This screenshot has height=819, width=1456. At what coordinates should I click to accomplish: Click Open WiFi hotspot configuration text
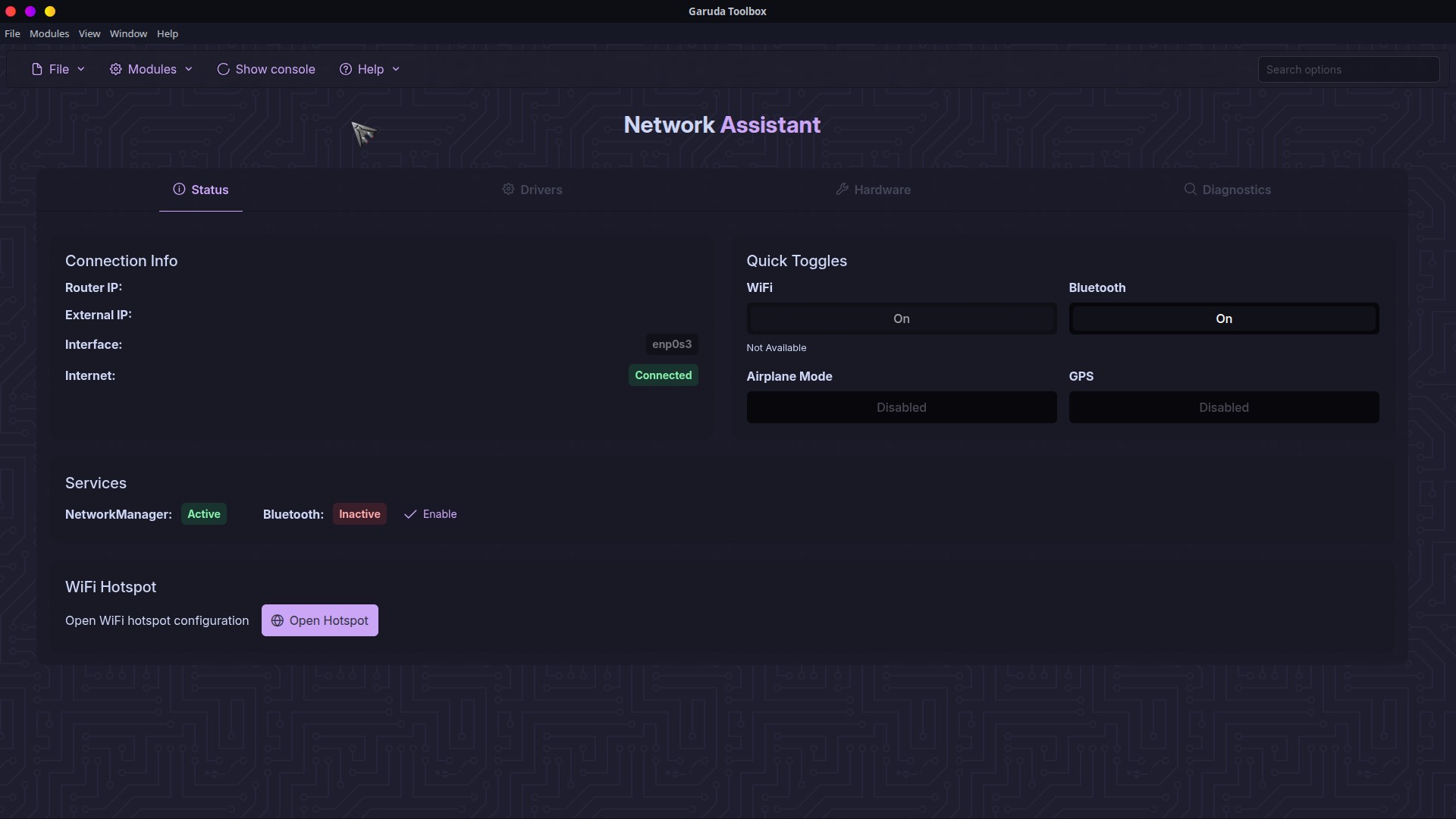click(157, 620)
